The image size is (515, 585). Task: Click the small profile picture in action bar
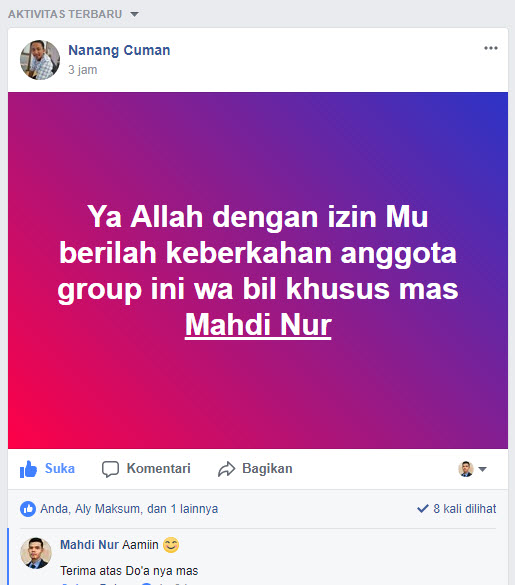tap(466, 469)
